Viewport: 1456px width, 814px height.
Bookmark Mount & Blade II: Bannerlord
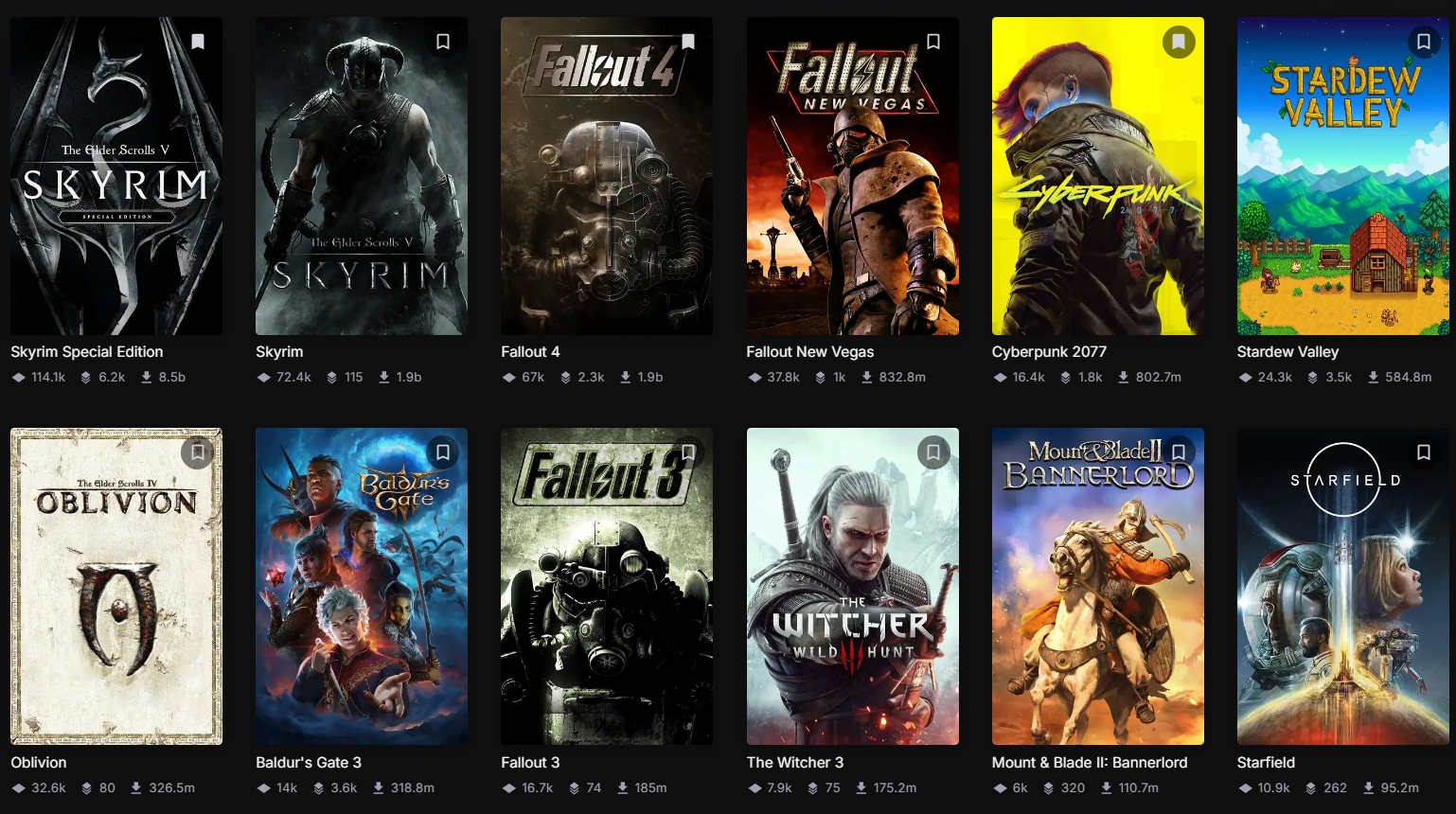click(1179, 452)
